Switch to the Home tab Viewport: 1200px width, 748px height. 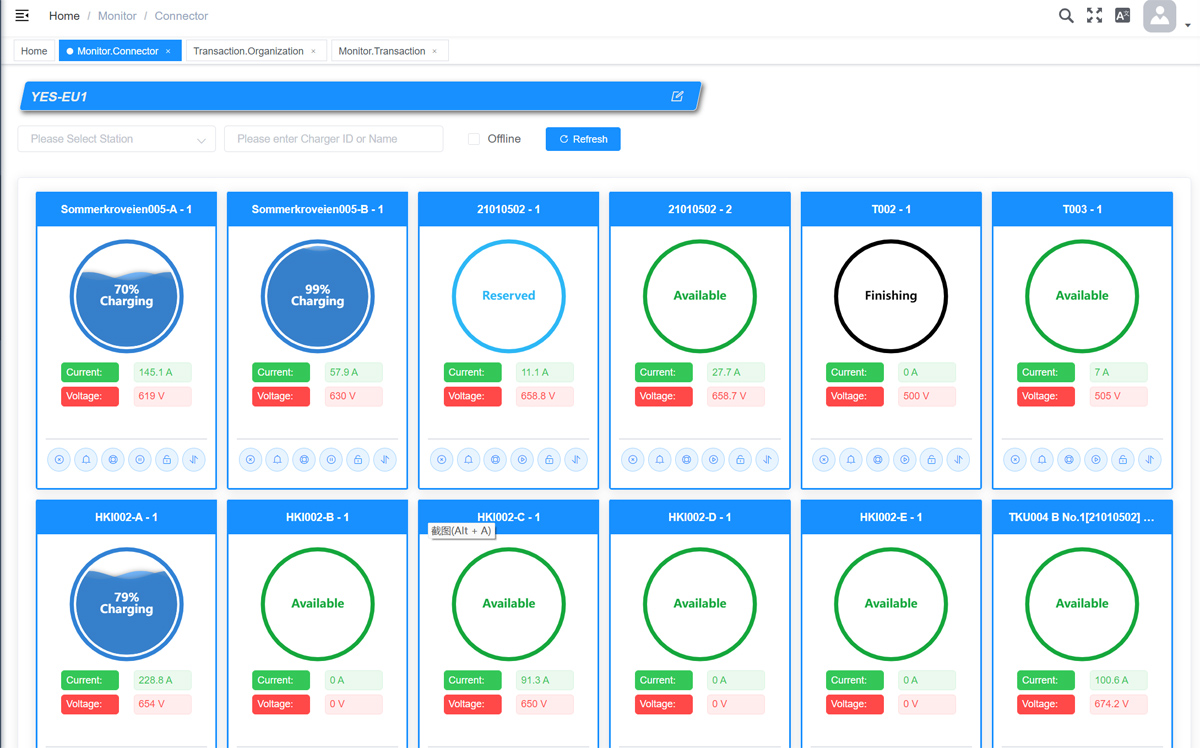click(x=34, y=51)
